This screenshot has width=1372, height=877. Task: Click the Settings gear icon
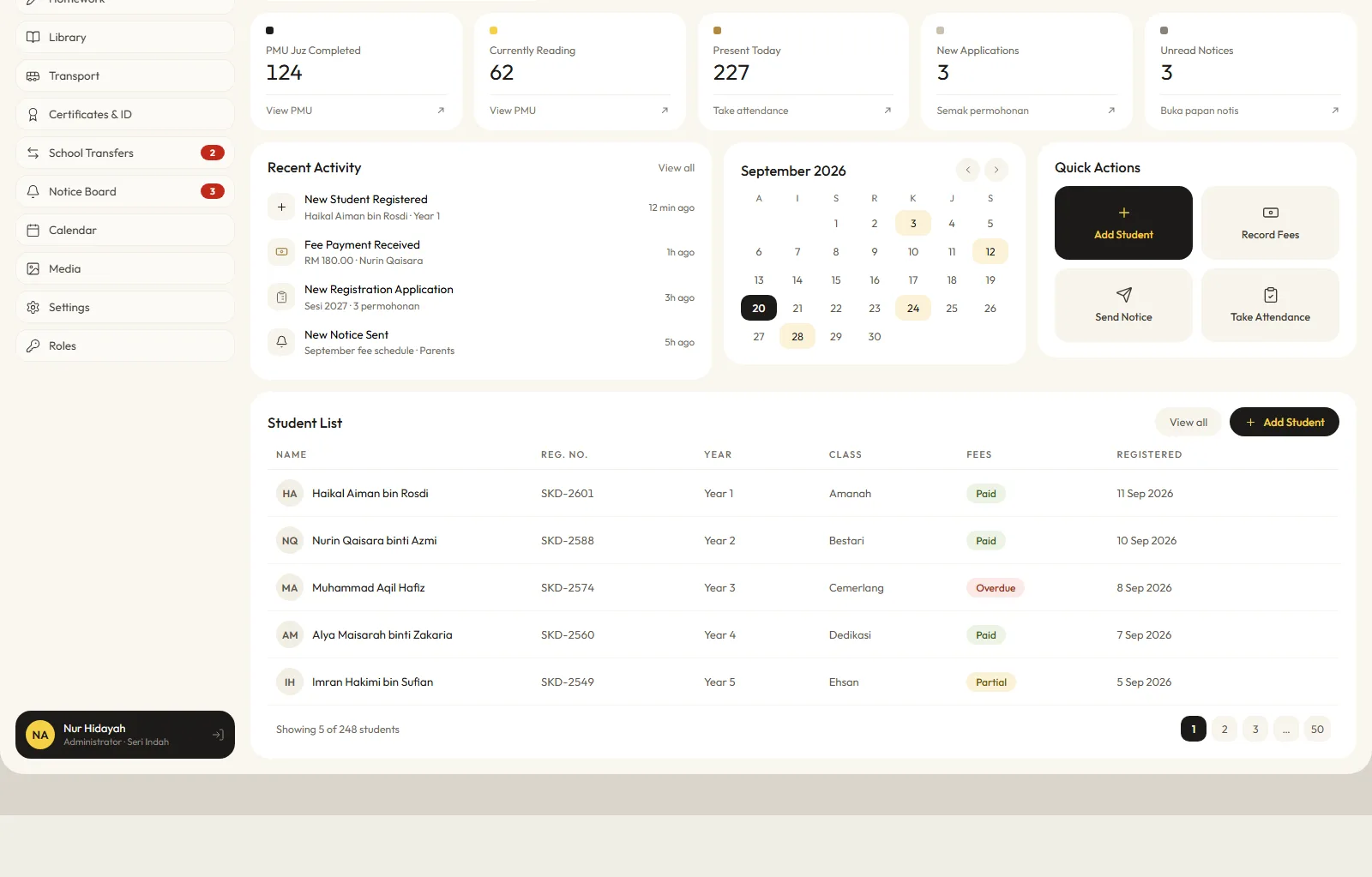[x=33, y=307]
